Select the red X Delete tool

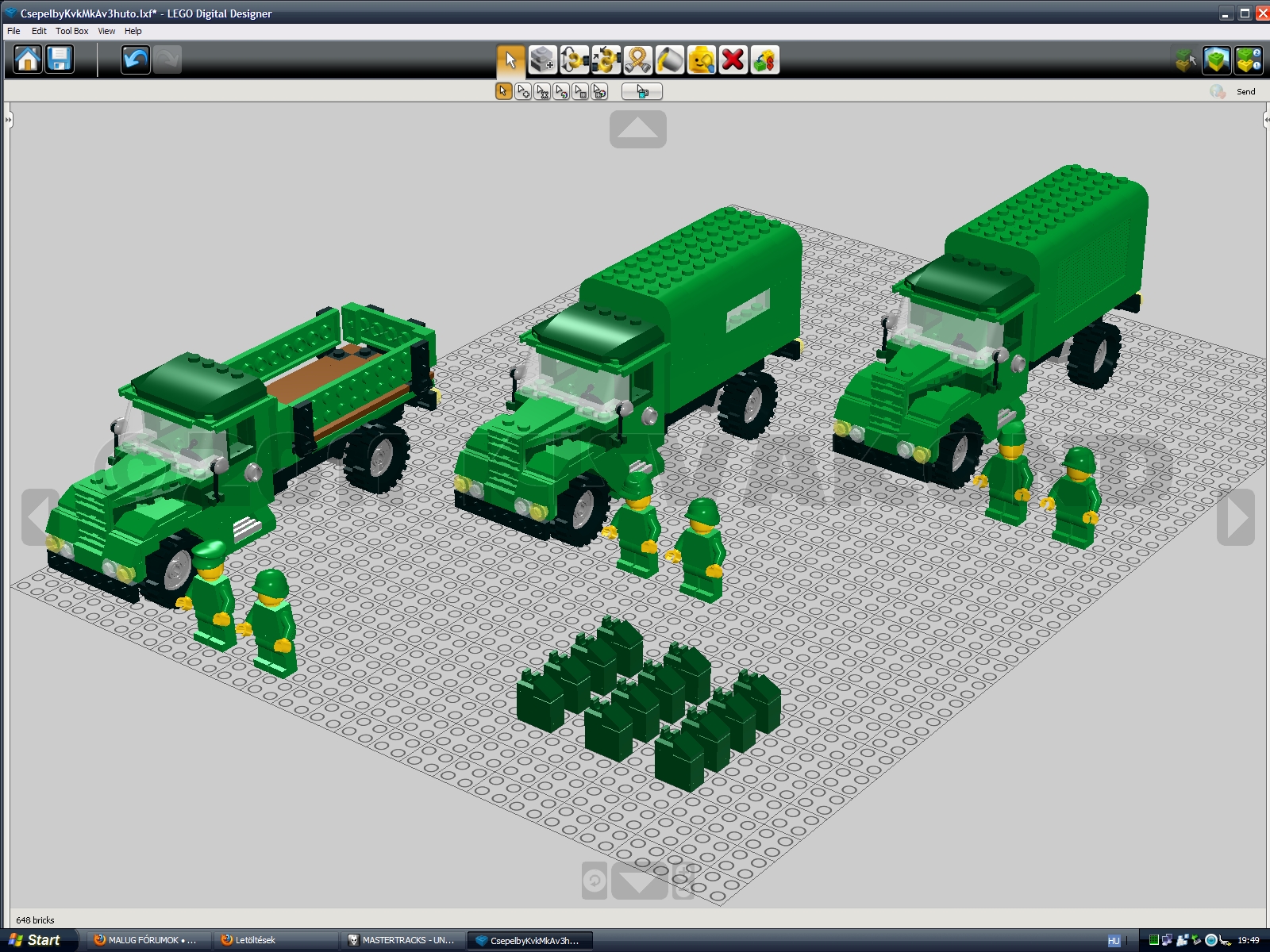click(733, 59)
